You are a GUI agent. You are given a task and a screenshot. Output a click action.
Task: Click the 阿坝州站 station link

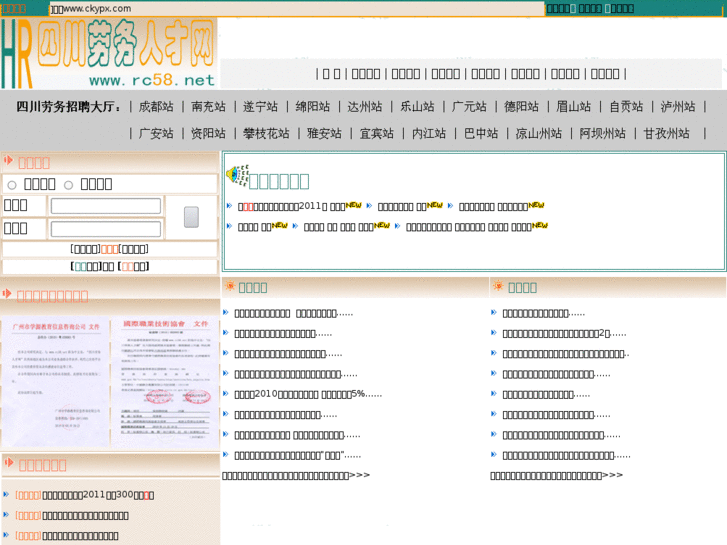[x=602, y=134]
